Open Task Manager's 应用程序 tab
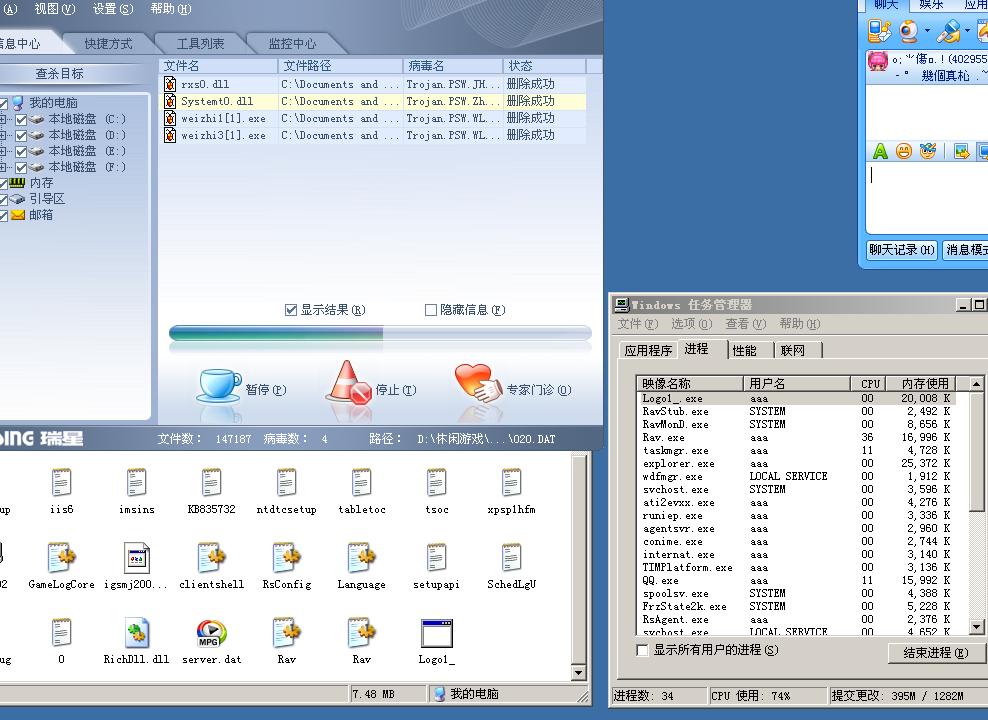Screen dimensions: 988x720 coord(648,350)
